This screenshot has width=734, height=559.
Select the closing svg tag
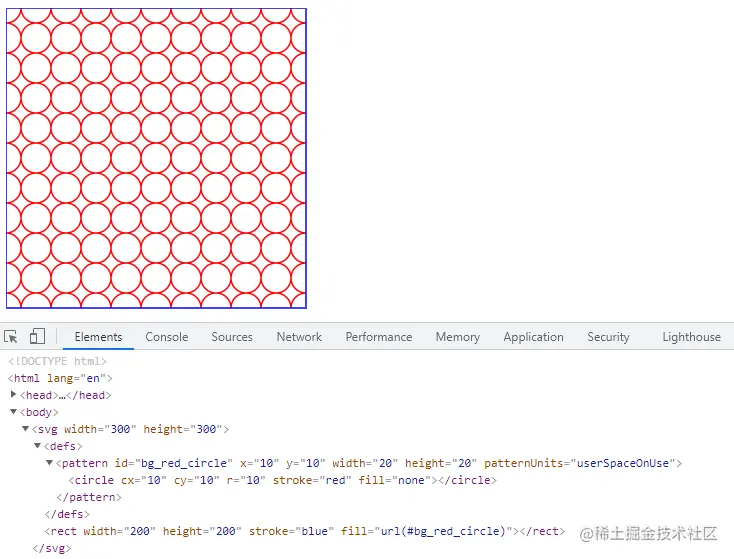52,548
